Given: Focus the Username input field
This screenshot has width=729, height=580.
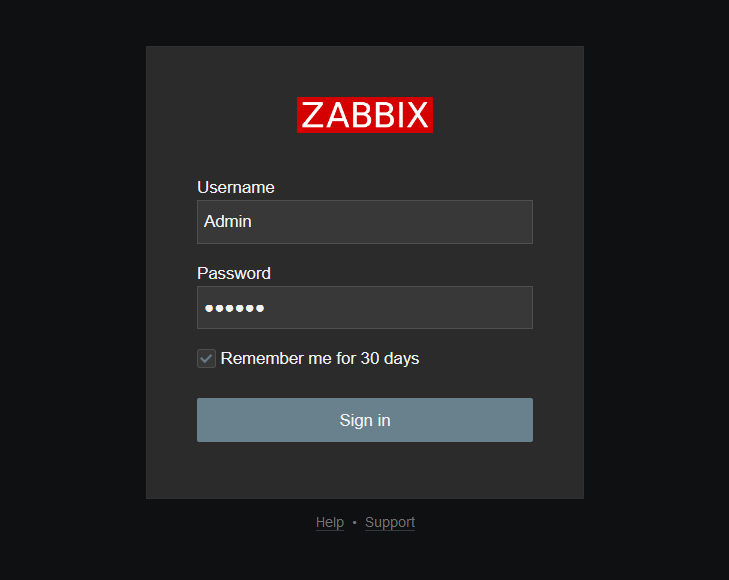Looking at the screenshot, I should 364,222.
